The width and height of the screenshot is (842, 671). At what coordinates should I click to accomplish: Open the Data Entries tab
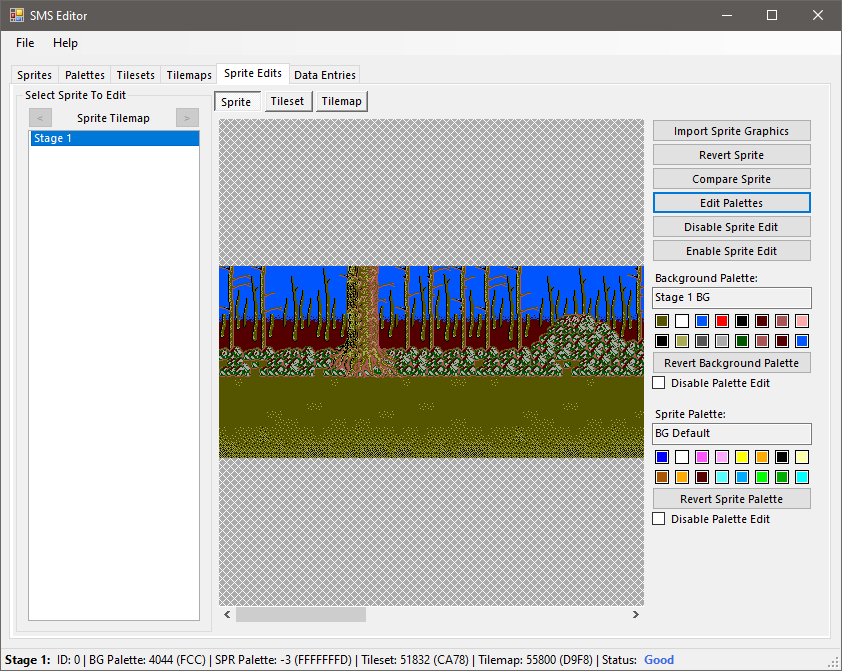tap(325, 75)
